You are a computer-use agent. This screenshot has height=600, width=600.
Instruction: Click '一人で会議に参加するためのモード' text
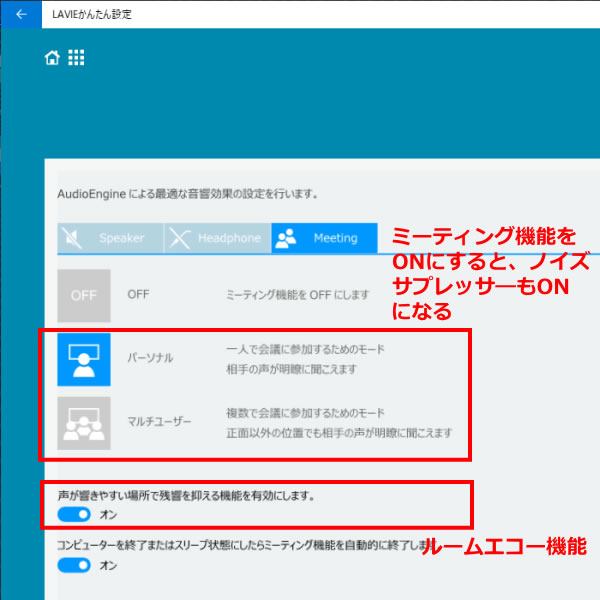[x=305, y=349]
